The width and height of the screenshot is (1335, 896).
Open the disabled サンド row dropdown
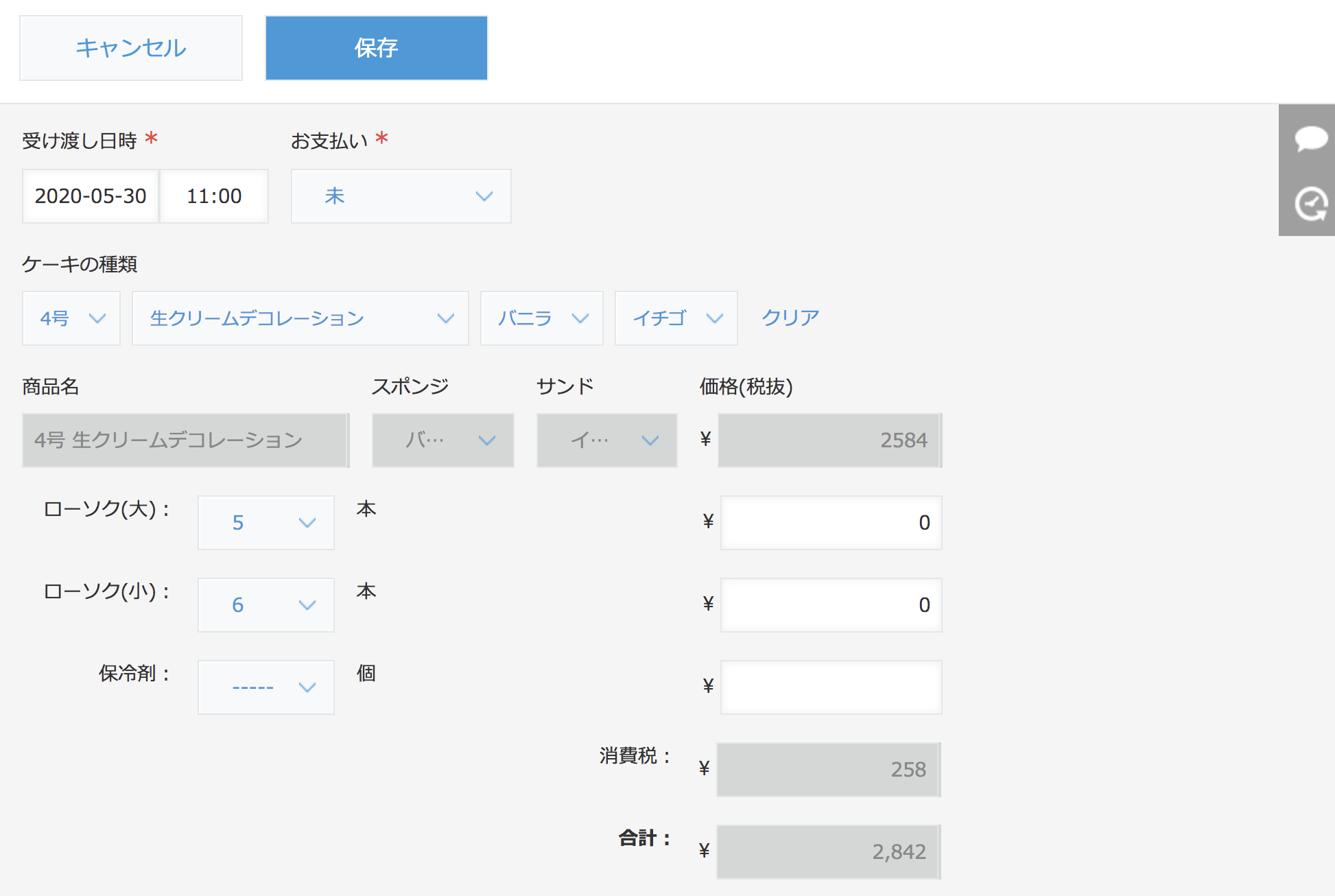pos(606,440)
